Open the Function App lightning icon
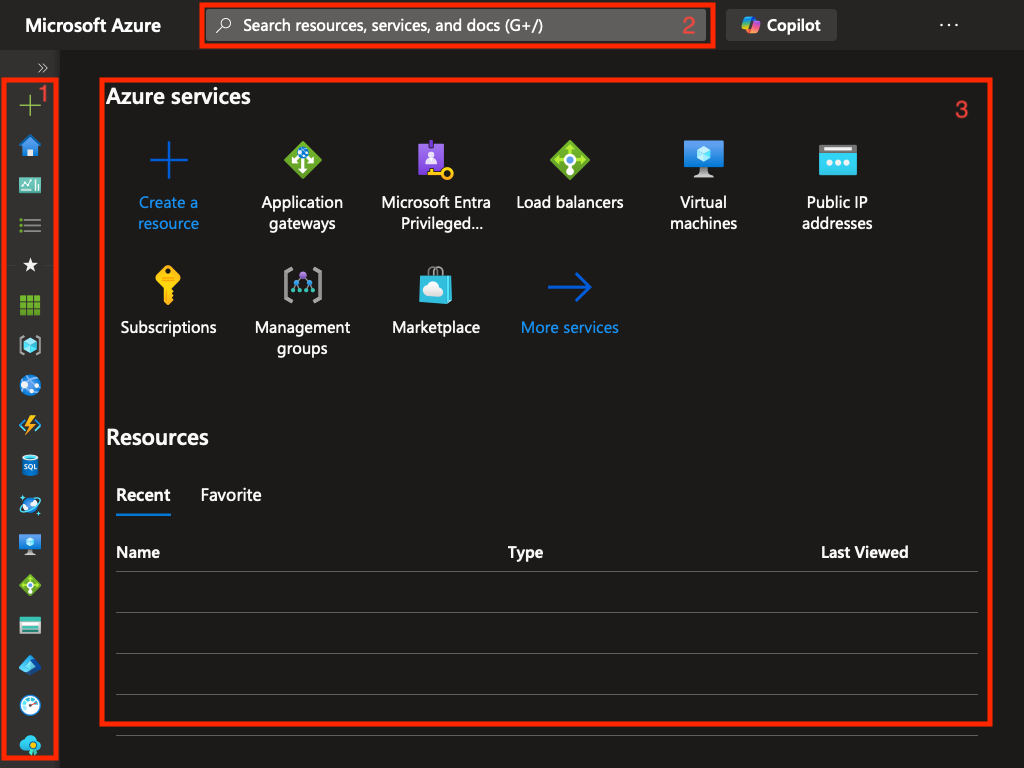Viewport: 1024px width, 768px height. [x=29, y=425]
